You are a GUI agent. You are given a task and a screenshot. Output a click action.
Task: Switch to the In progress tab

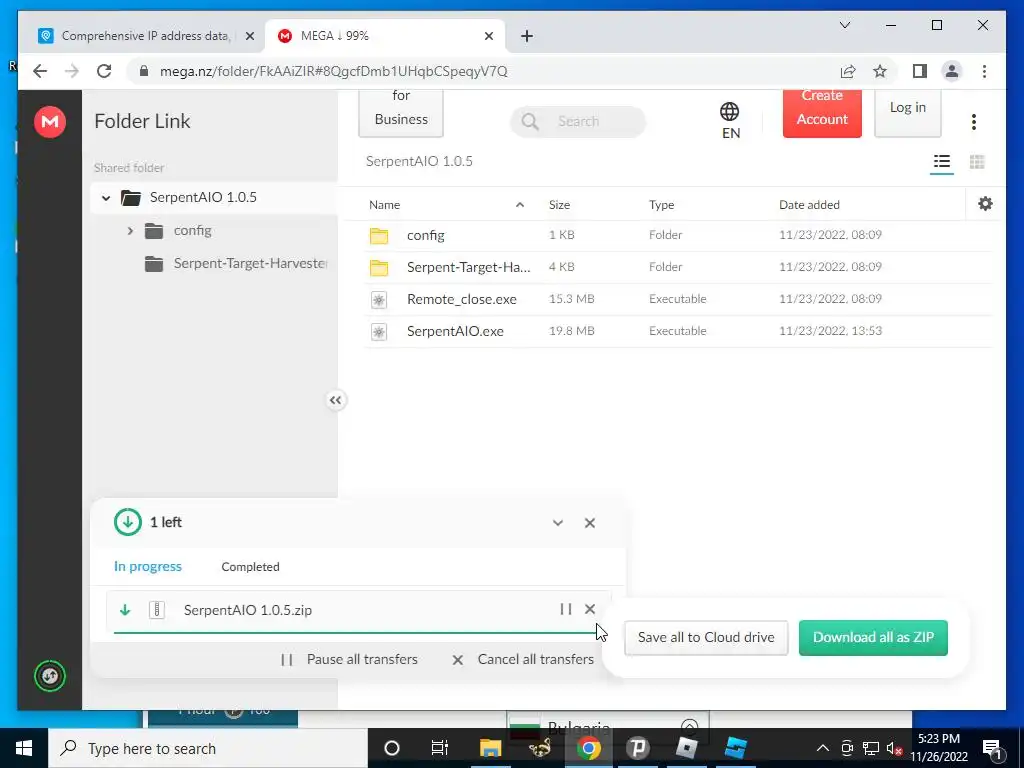(x=148, y=567)
